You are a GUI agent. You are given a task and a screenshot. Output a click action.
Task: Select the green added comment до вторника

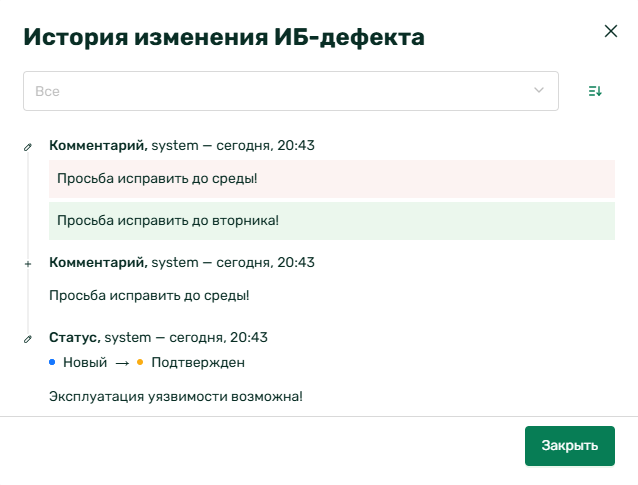pos(332,221)
